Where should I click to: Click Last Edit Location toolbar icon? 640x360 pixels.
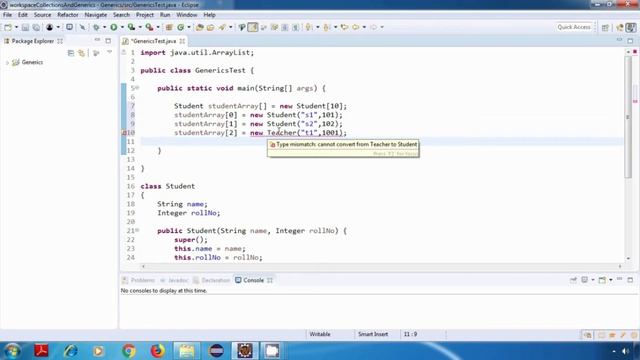tap(344, 27)
